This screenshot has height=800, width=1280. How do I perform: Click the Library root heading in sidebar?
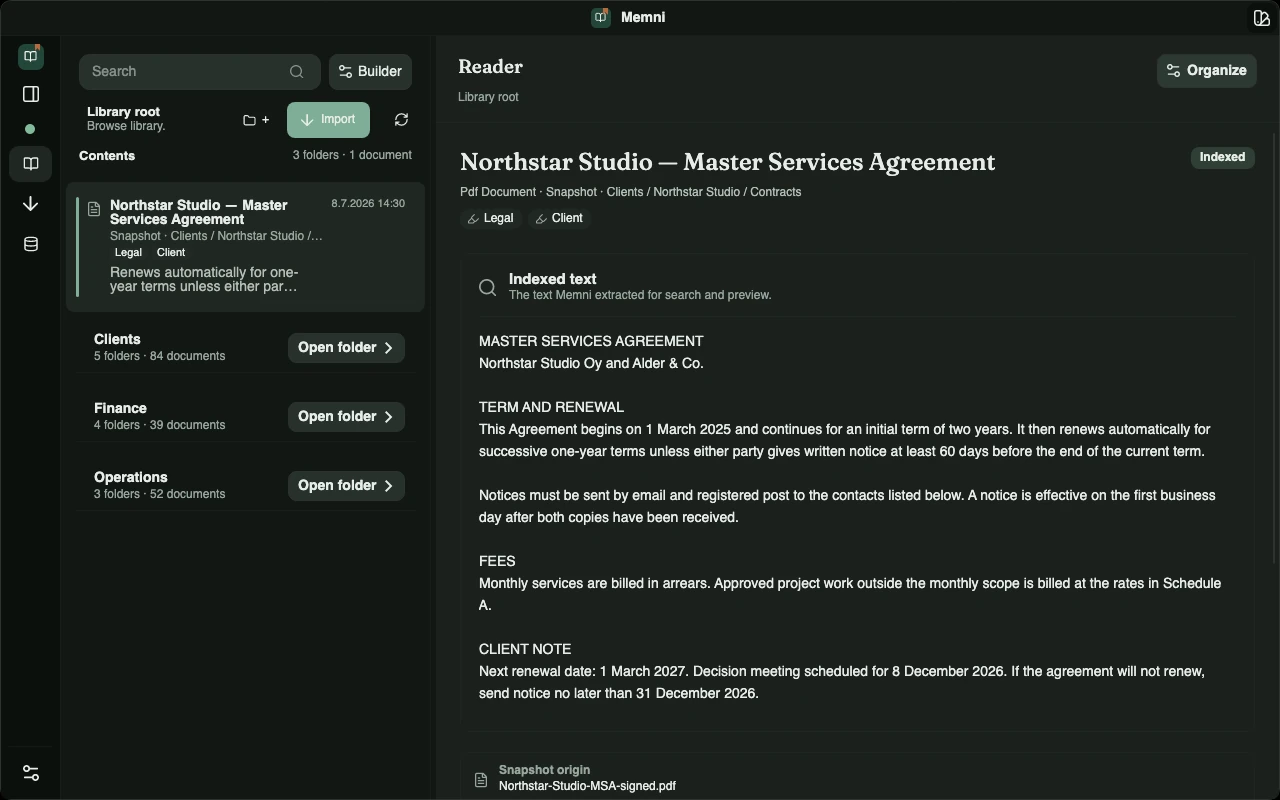coord(123,112)
